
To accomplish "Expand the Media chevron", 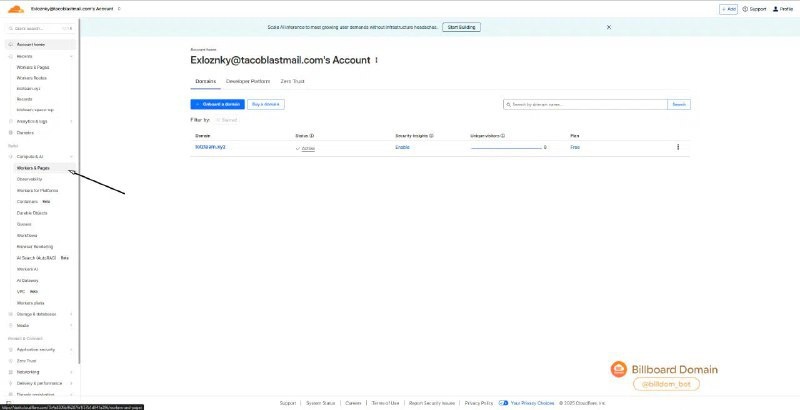I will [x=71, y=325].
